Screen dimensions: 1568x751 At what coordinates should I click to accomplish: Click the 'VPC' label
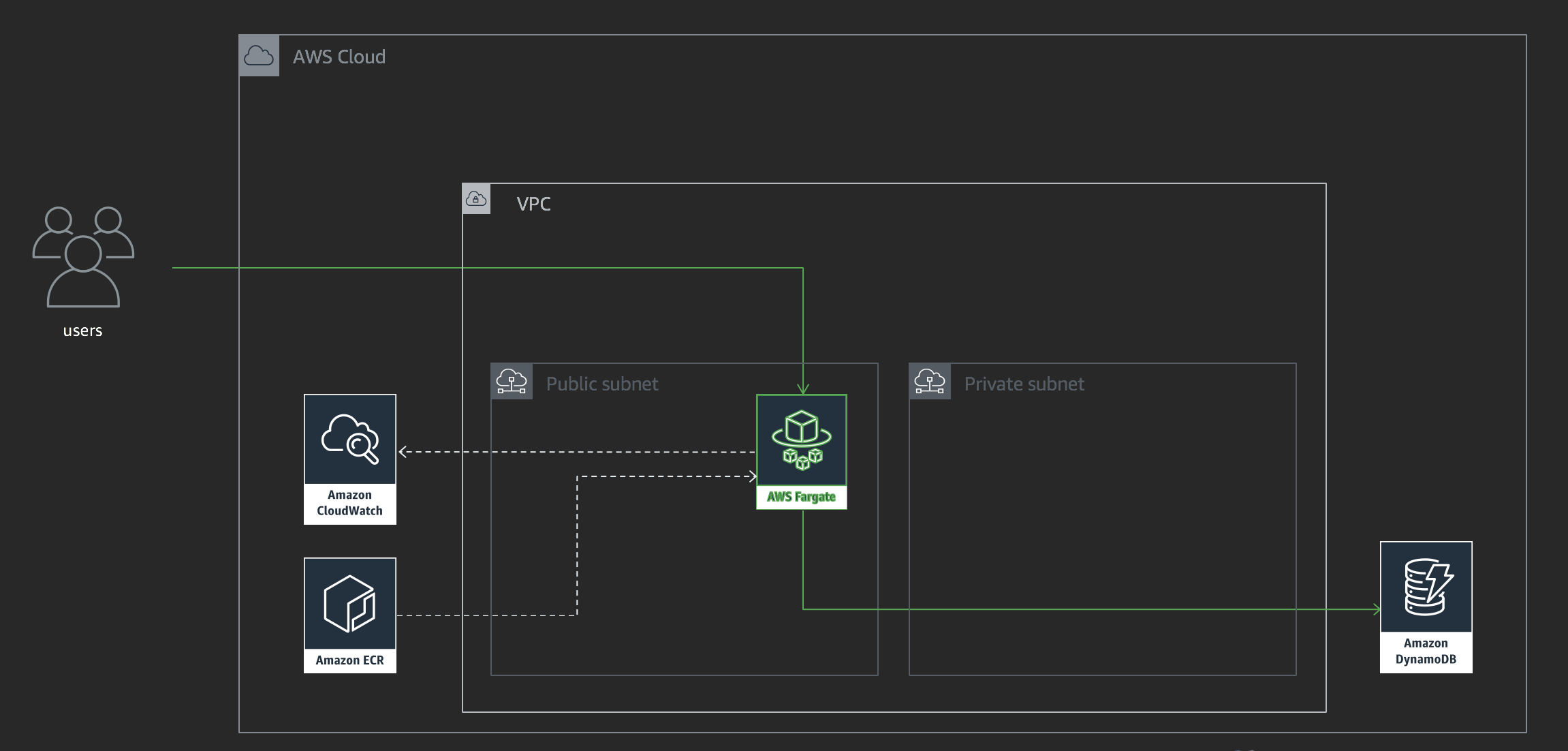tap(534, 204)
